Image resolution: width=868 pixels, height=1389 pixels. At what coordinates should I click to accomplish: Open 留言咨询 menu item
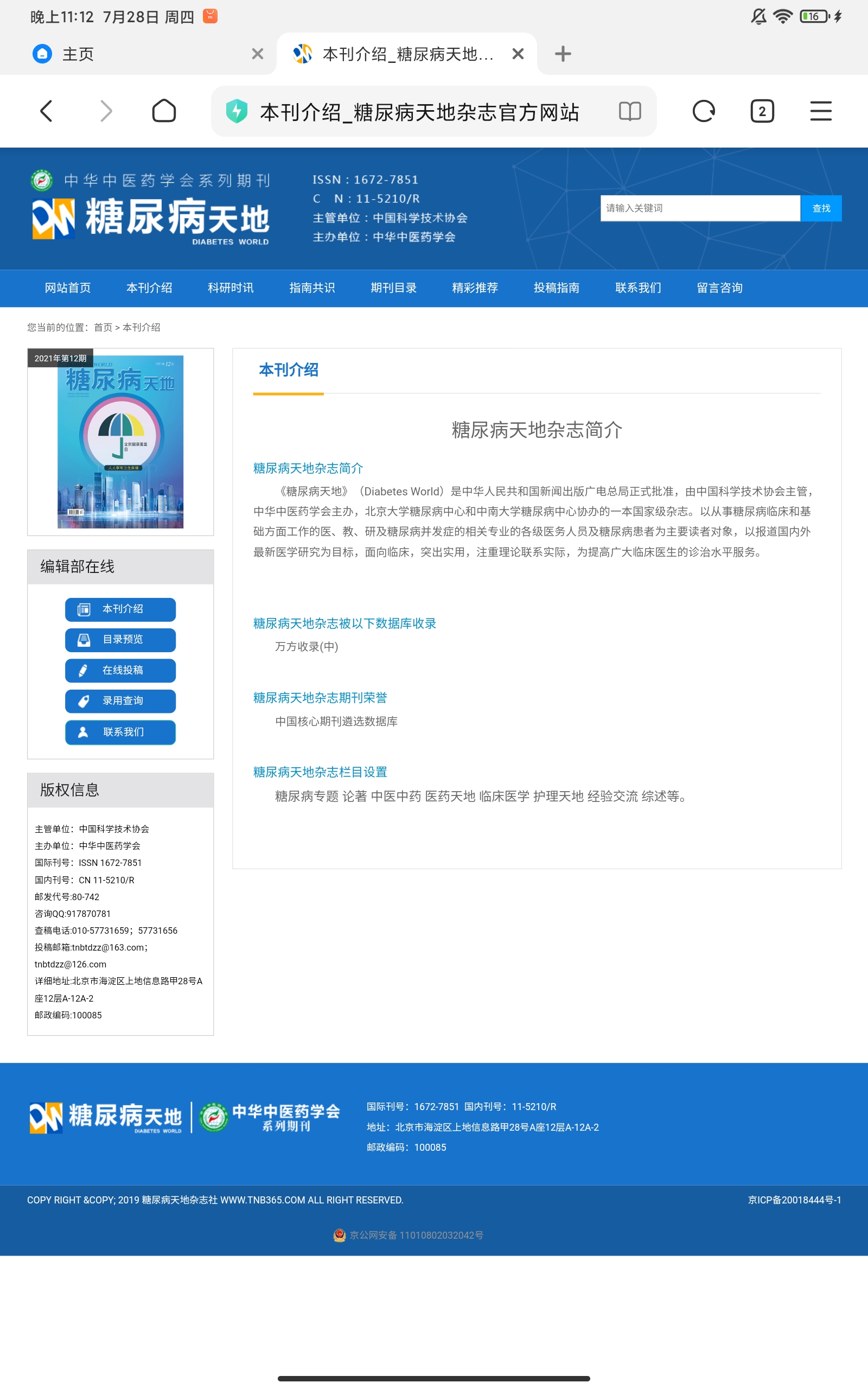tap(720, 288)
